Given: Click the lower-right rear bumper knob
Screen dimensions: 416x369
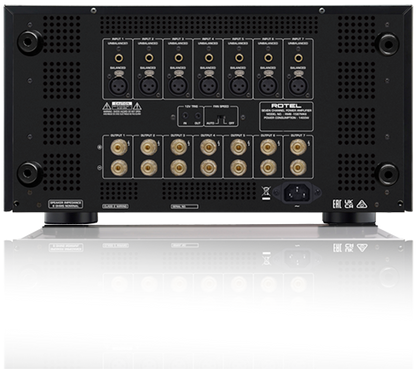Looking at the screenshot, I should (x=388, y=174).
